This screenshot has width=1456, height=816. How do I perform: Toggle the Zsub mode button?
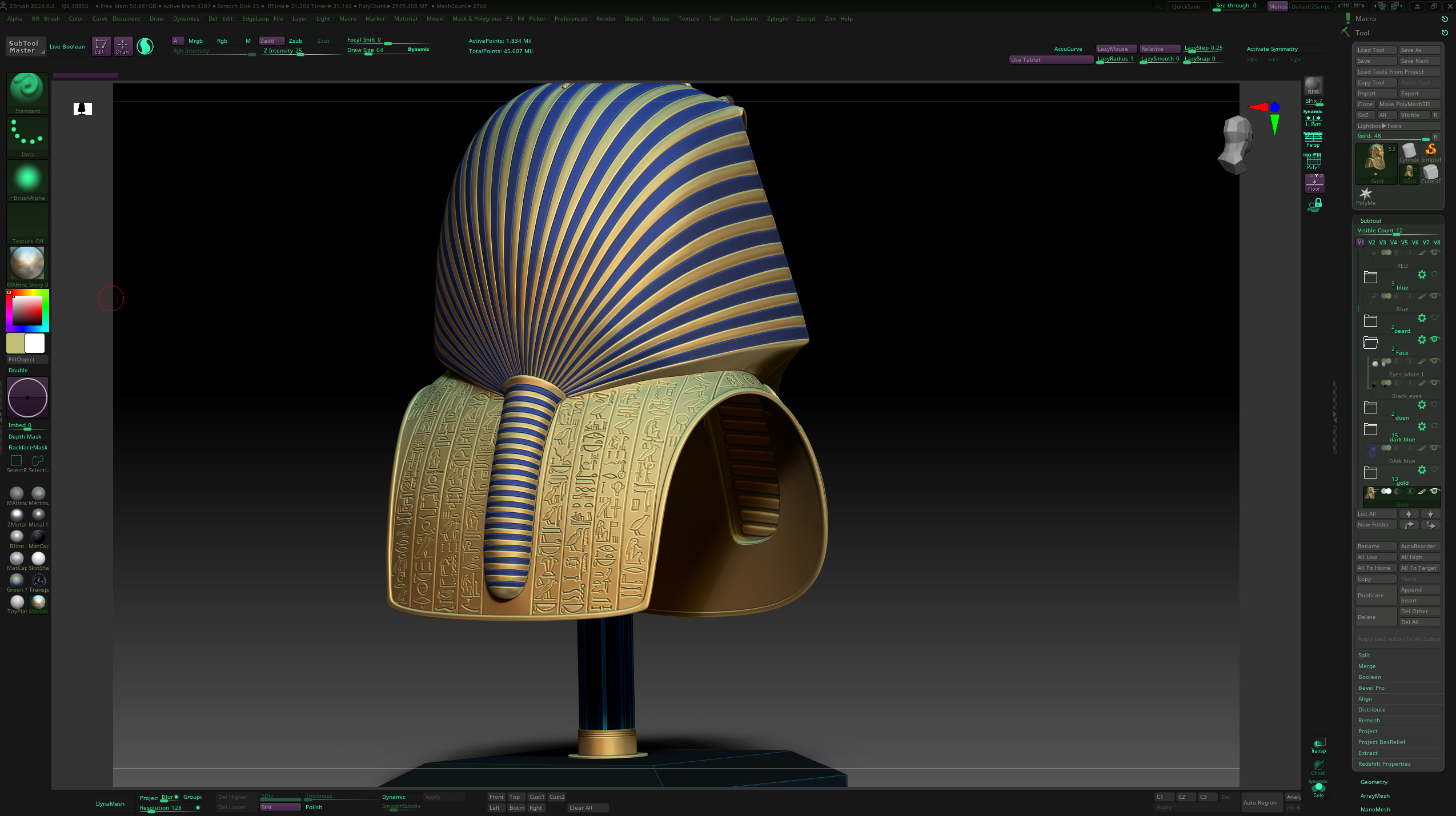(x=295, y=41)
